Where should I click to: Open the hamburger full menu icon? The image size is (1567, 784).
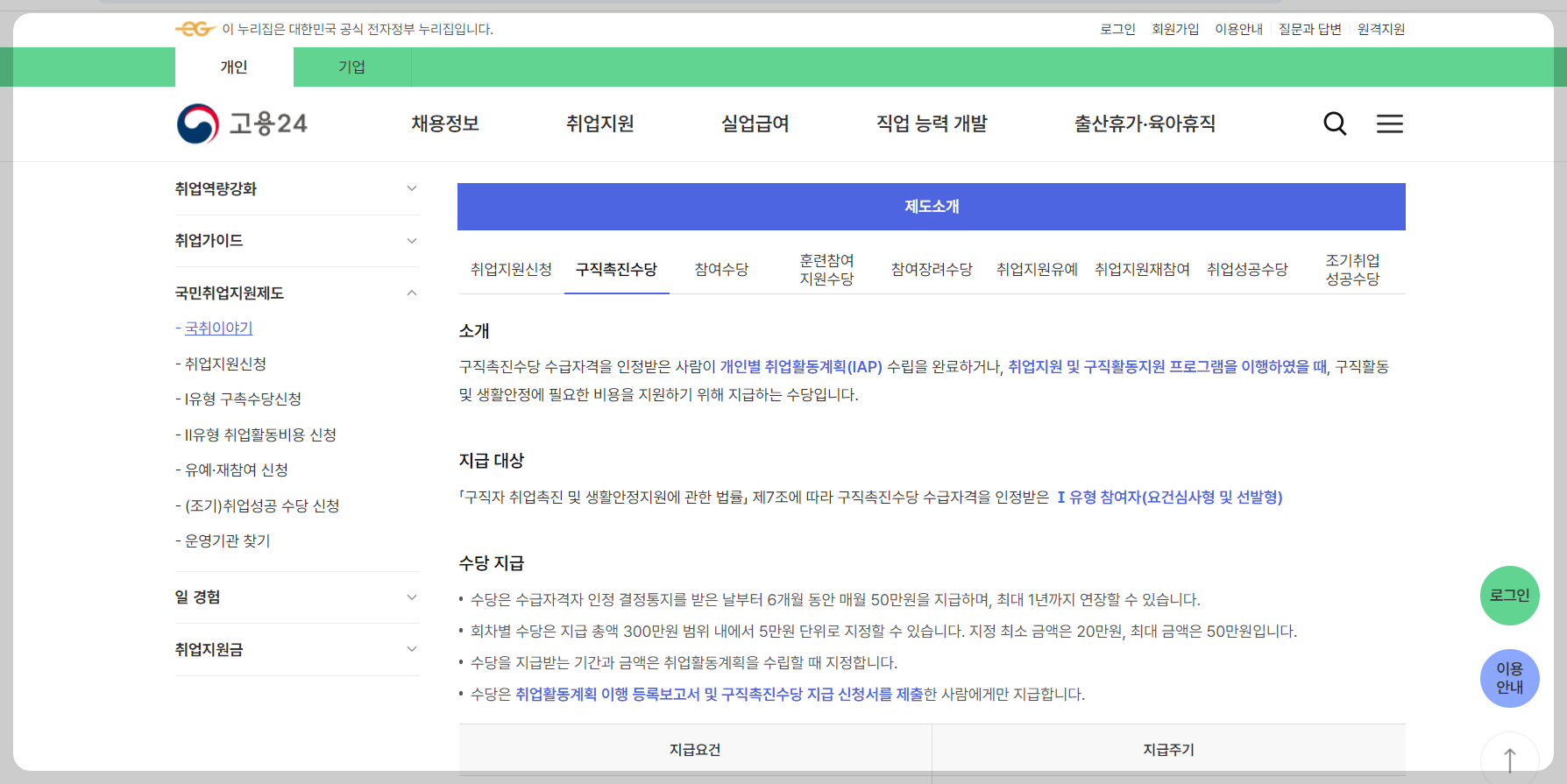click(1390, 124)
